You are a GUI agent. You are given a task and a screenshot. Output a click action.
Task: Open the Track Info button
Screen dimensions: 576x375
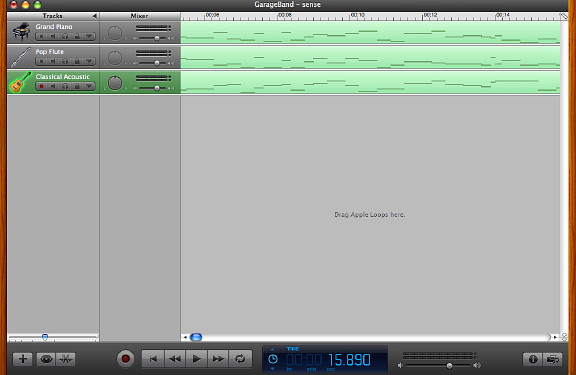point(533,359)
